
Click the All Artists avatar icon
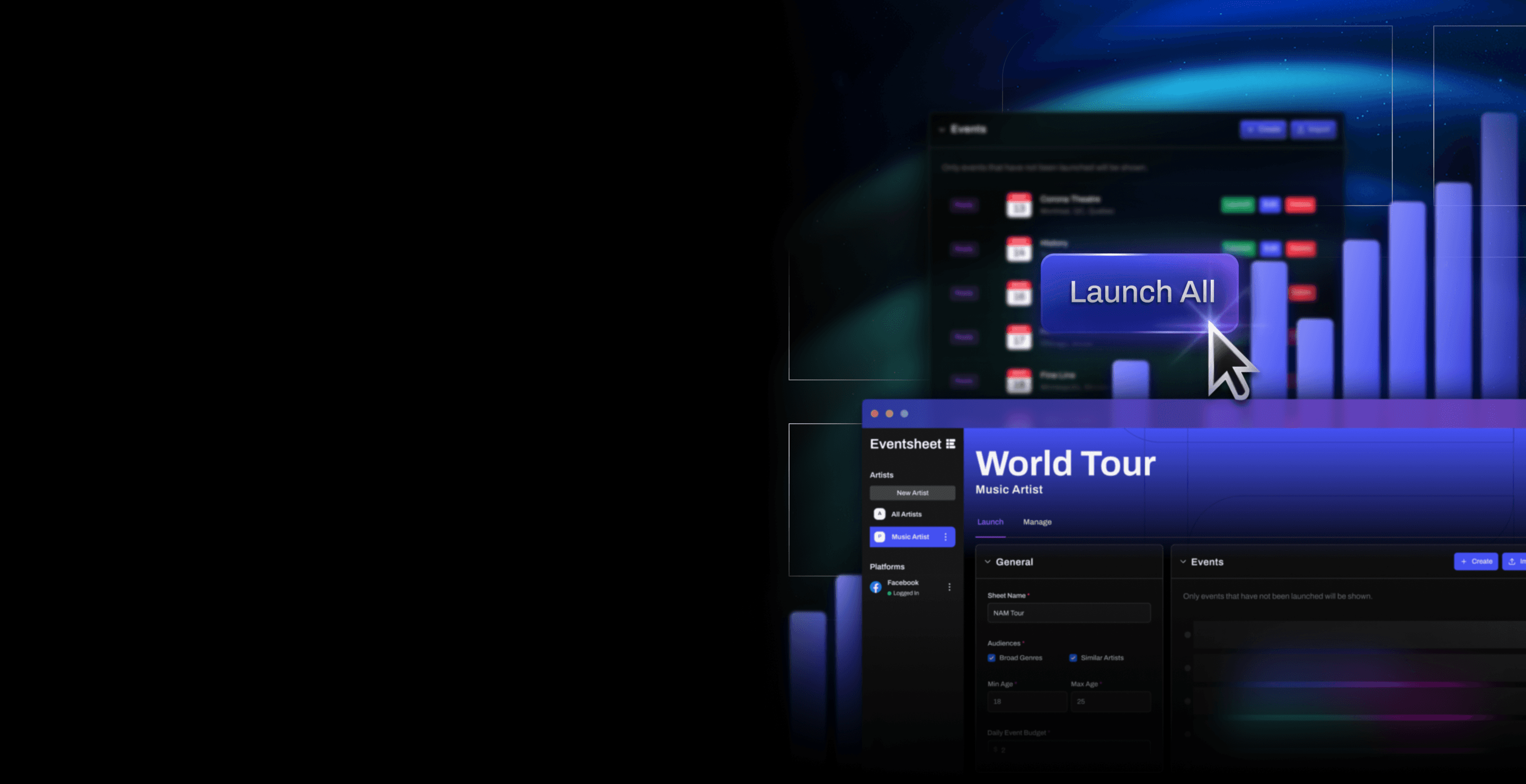coord(880,514)
